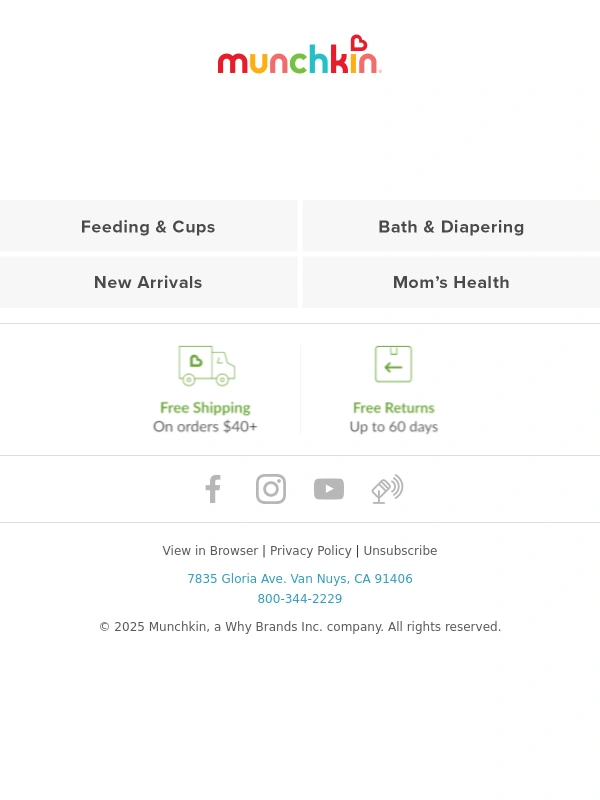Click the Free Shipping label
The width and height of the screenshot is (600, 800).
205,408
